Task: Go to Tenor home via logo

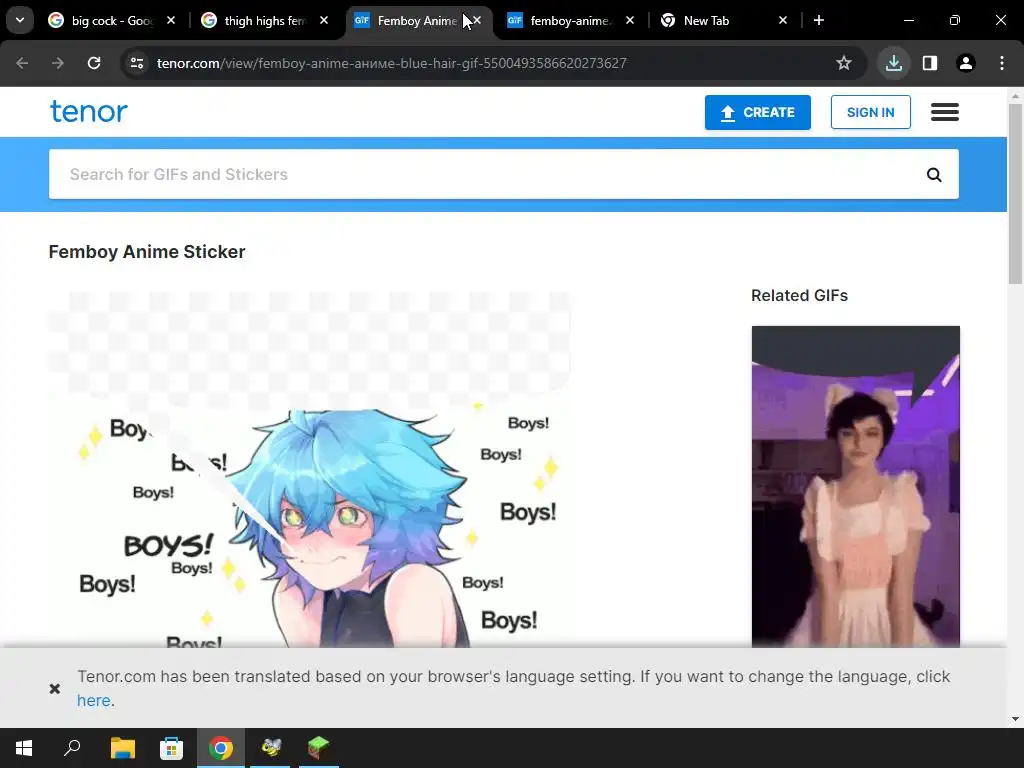Action: click(x=89, y=112)
